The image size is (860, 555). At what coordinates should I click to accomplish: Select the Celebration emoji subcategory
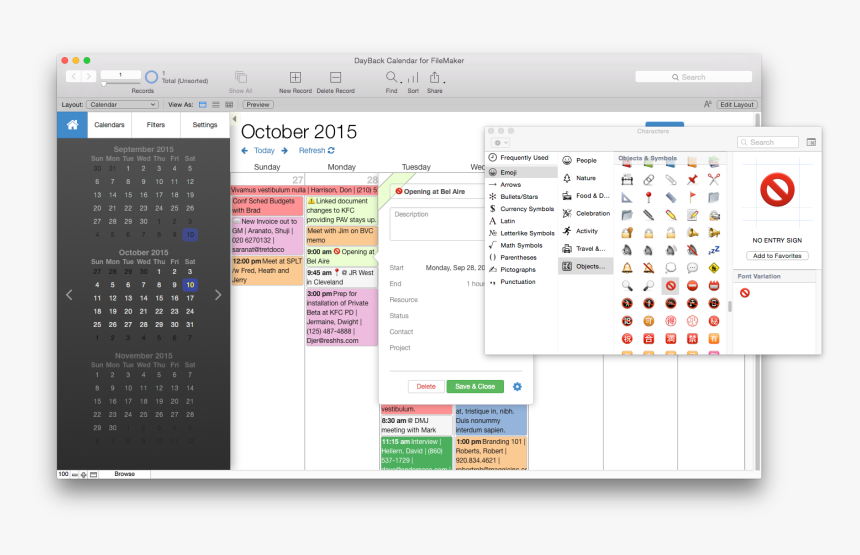click(586, 213)
